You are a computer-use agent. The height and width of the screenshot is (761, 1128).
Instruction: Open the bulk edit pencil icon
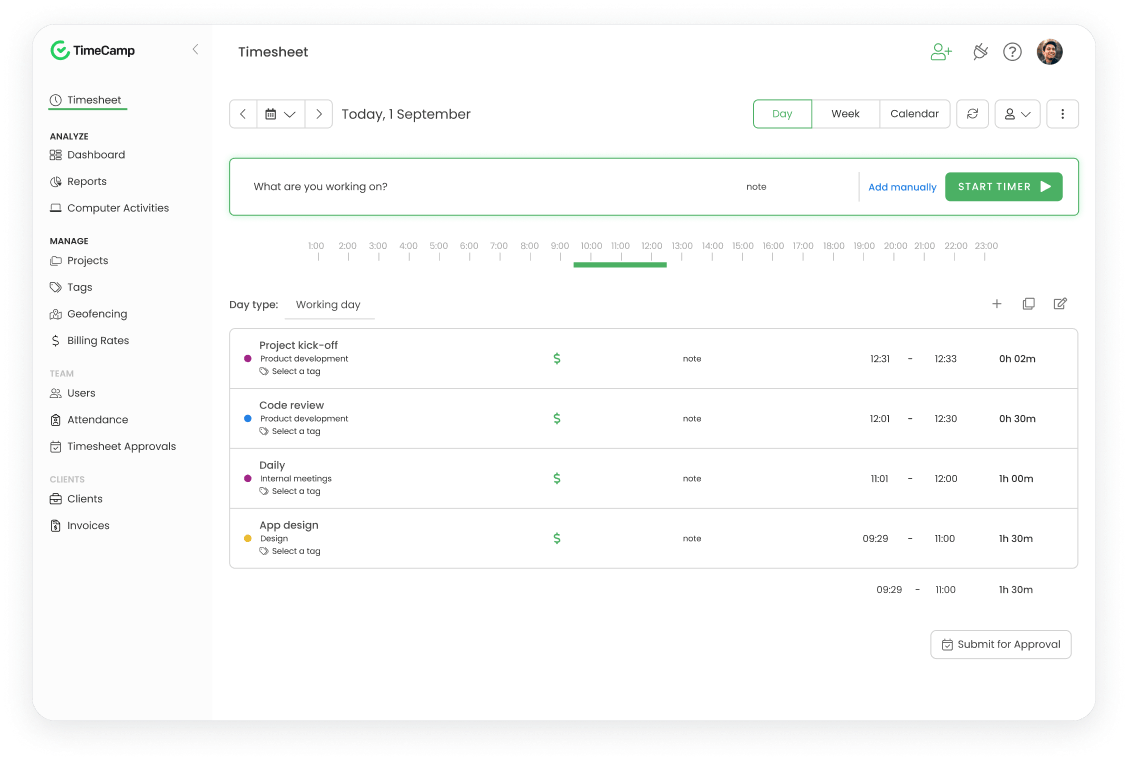pyautogui.click(x=1060, y=303)
